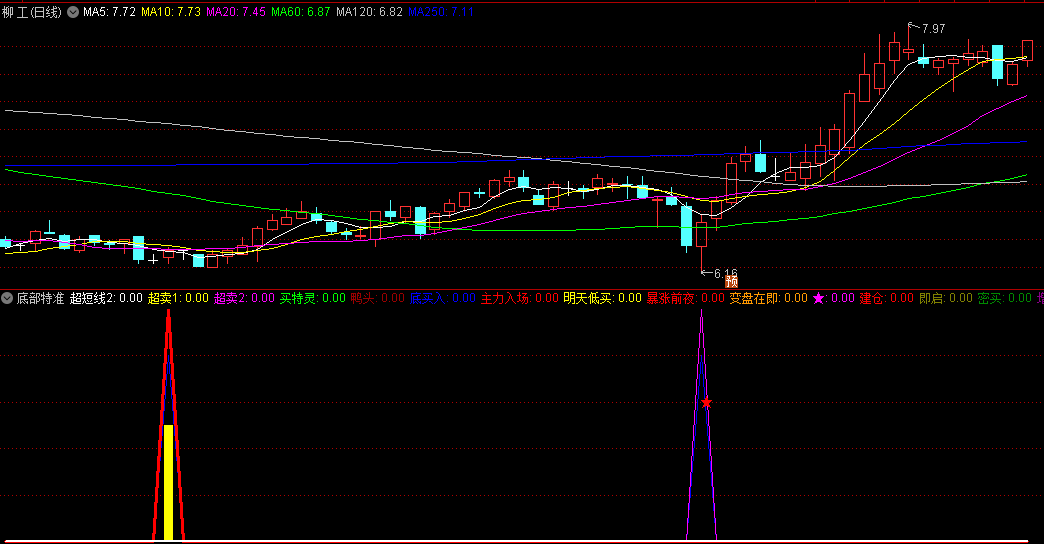Click the 变盘在即 indicator value
The height and width of the screenshot is (544, 1044).
point(768,298)
